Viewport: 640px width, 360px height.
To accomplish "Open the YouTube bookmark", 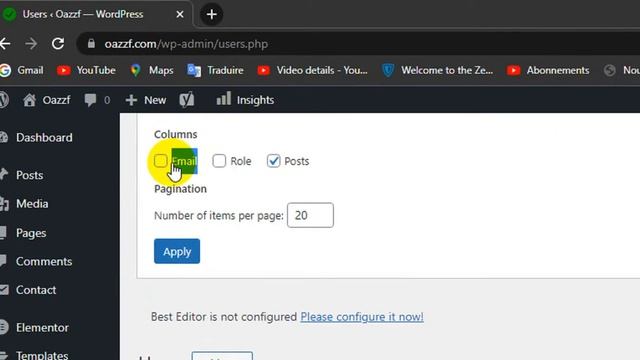I will [86, 70].
